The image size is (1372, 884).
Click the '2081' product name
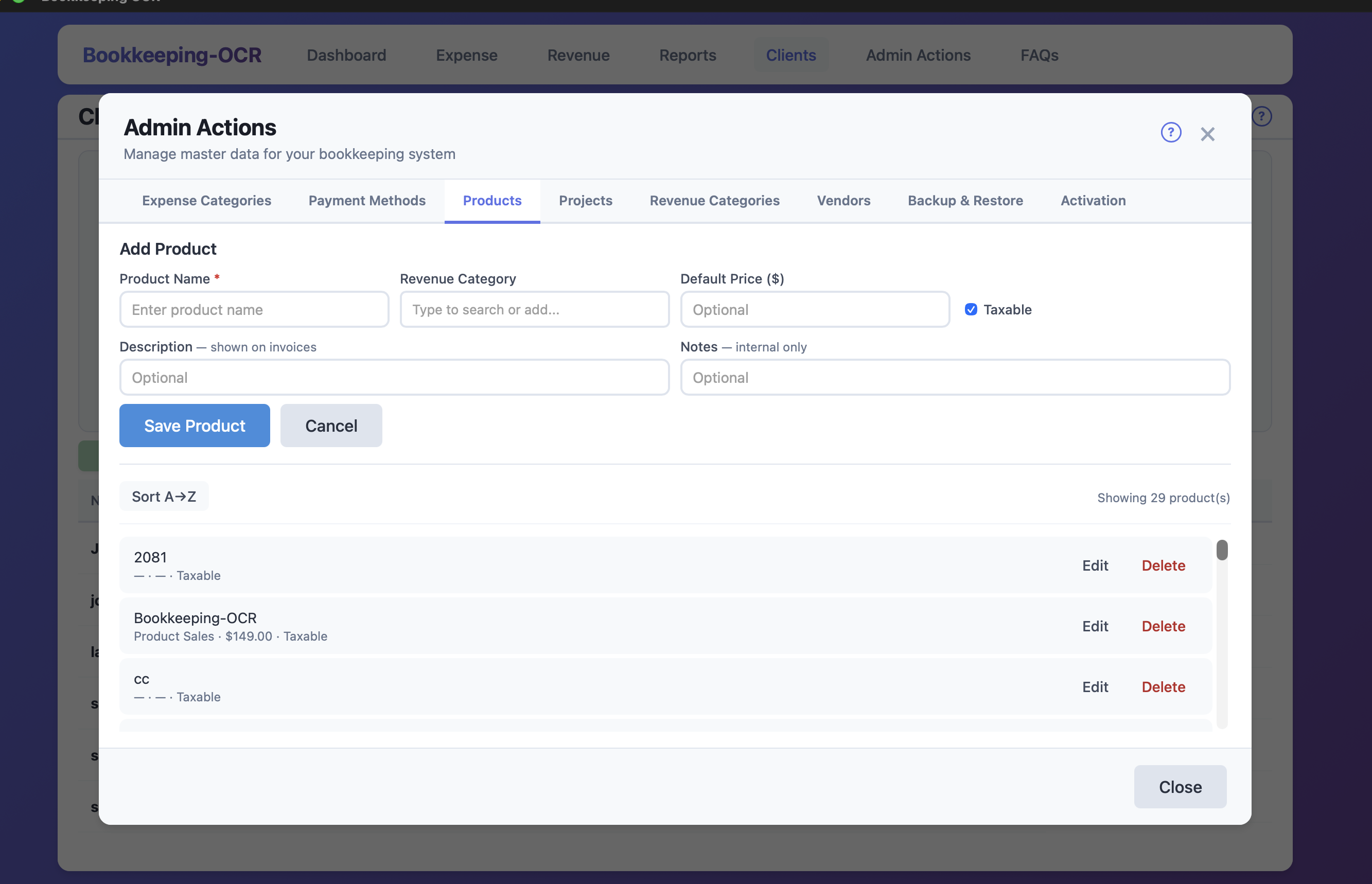(150, 557)
